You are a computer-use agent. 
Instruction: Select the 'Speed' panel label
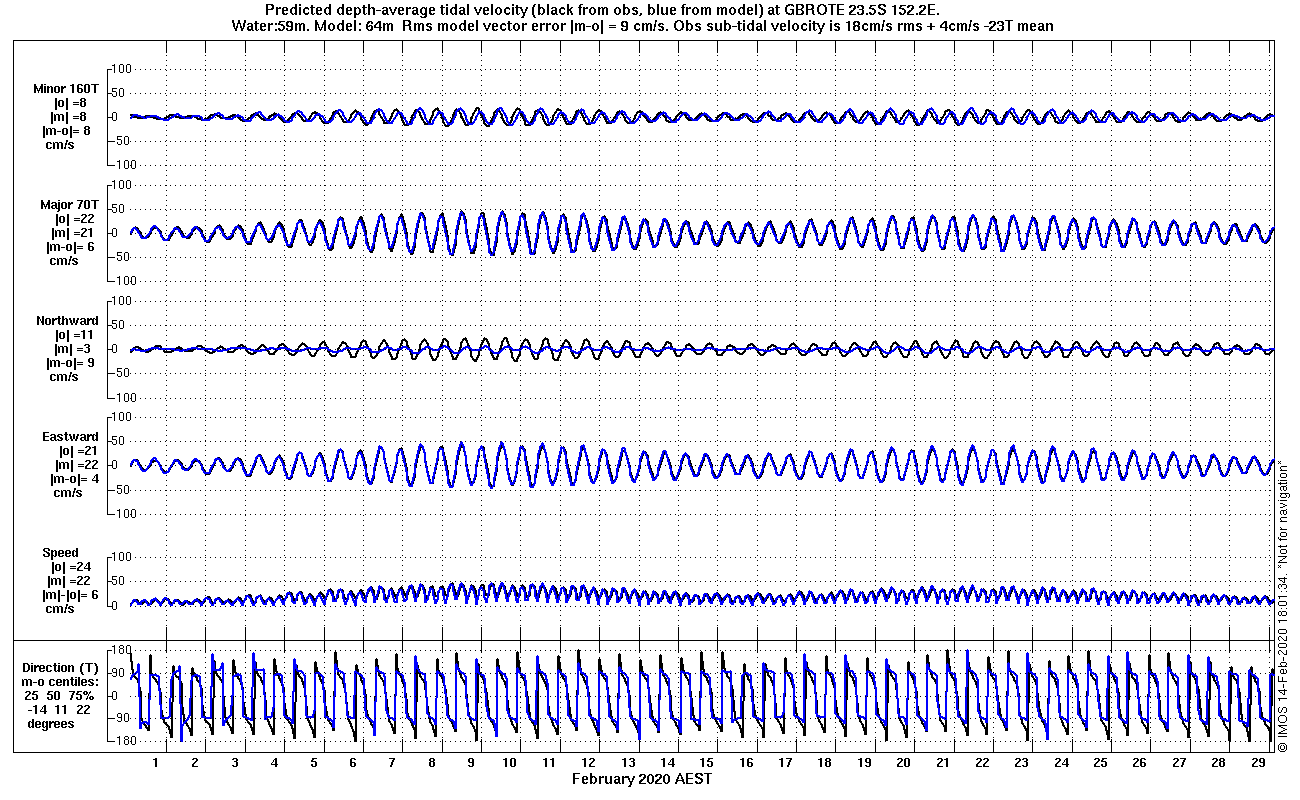click(x=60, y=553)
